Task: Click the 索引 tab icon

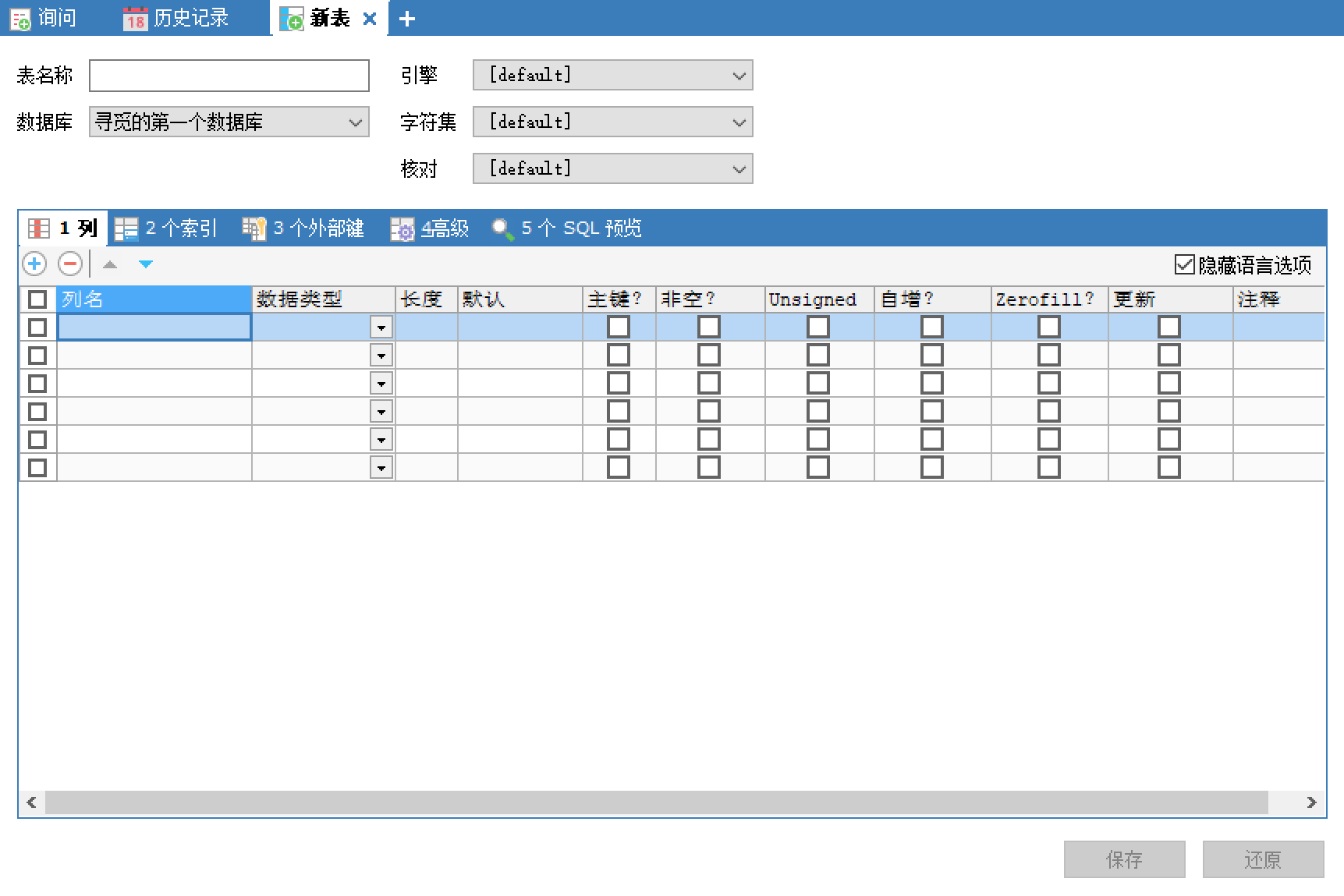Action: tap(126, 228)
